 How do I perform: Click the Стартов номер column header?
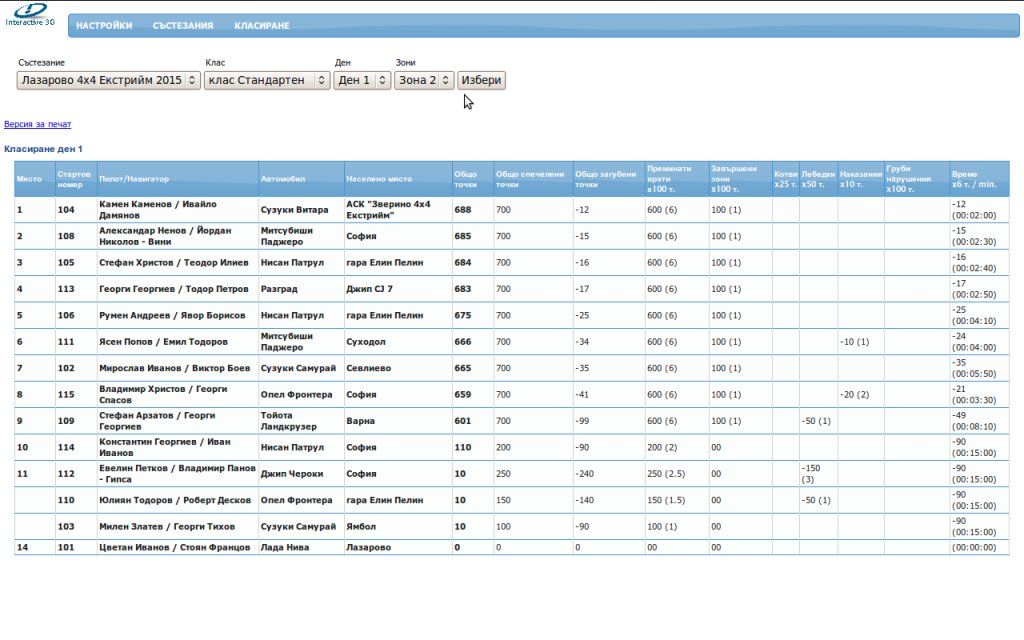(x=74, y=179)
